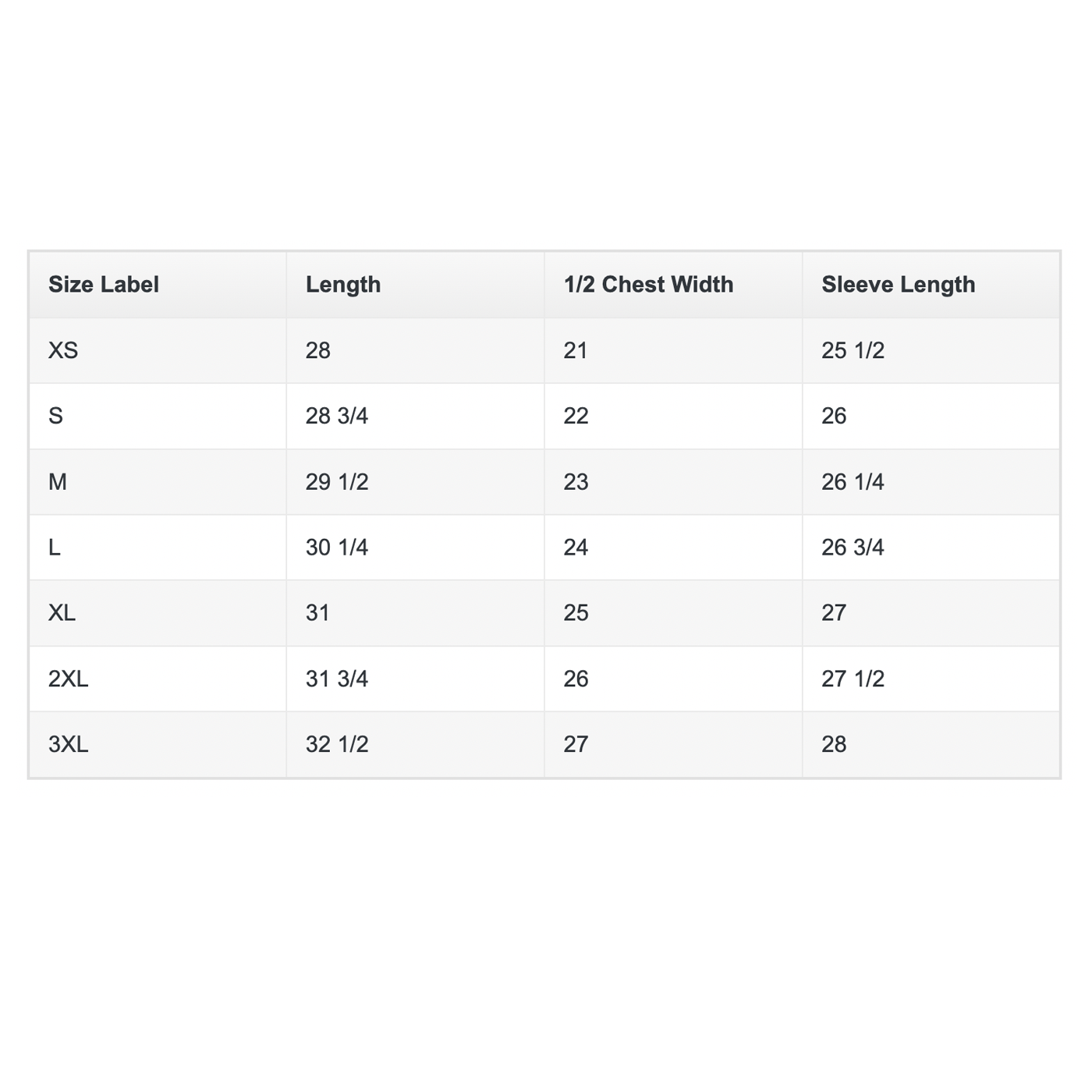Click the Size Label column header

point(104,285)
